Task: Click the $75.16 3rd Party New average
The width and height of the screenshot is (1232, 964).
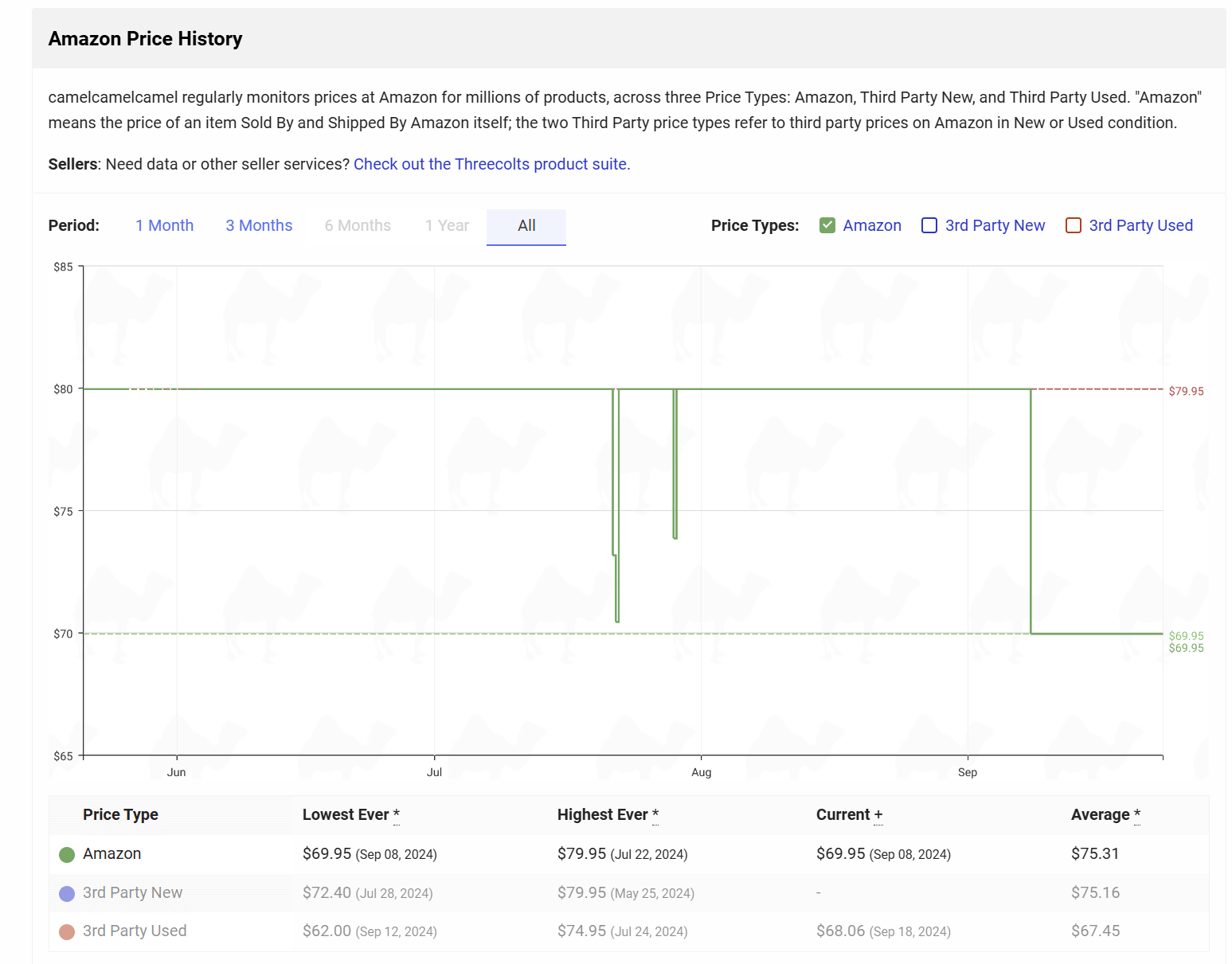Action: pos(1095,893)
